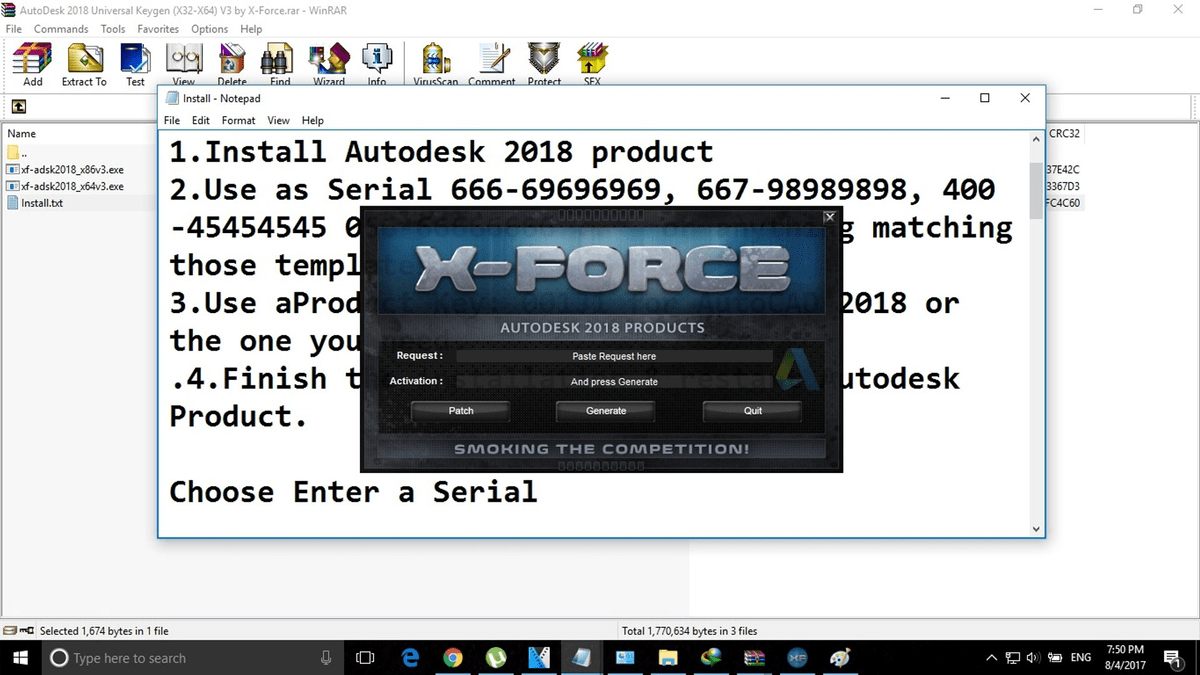Image resolution: width=1200 pixels, height=675 pixels.
Task: Click the Protect archive icon
Action: (543, 62)
